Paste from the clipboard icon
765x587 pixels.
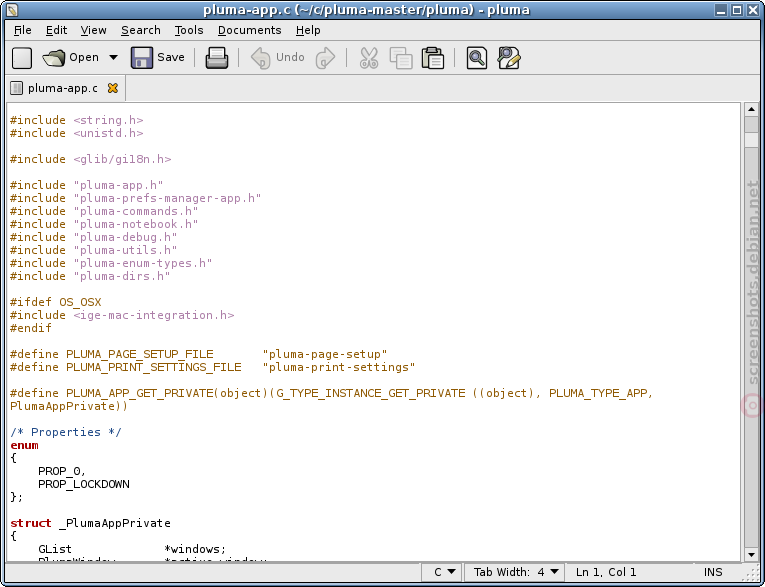coord(432,58)
